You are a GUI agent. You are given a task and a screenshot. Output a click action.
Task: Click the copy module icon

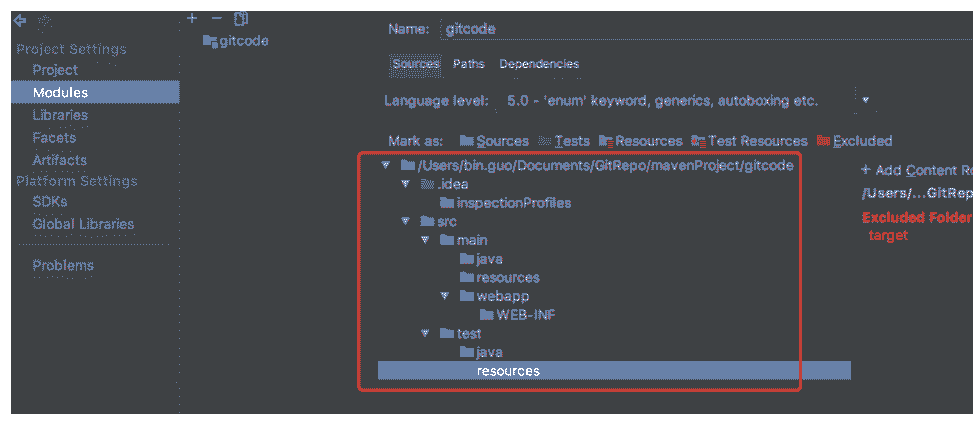tap(240, 18)
